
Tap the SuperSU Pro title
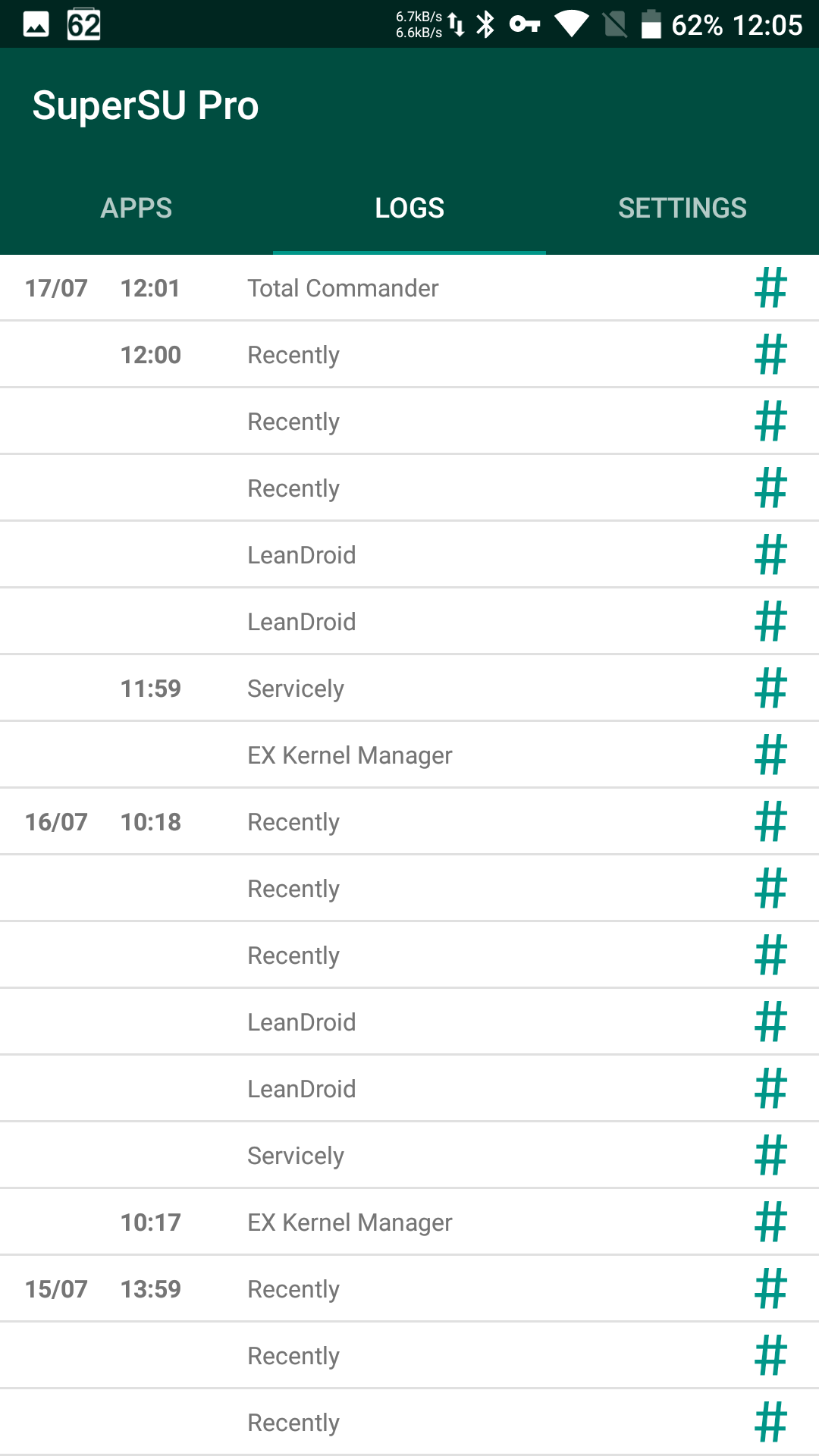[x=146, y=105]
